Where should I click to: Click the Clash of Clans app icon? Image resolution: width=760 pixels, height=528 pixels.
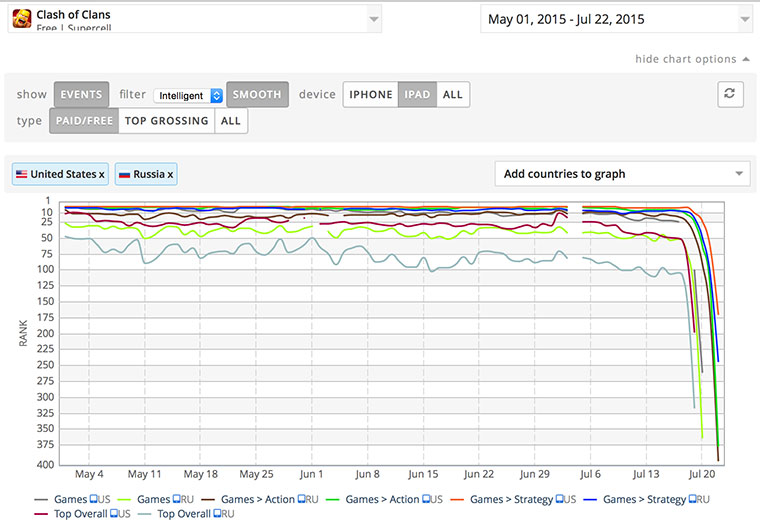(21, 19)
